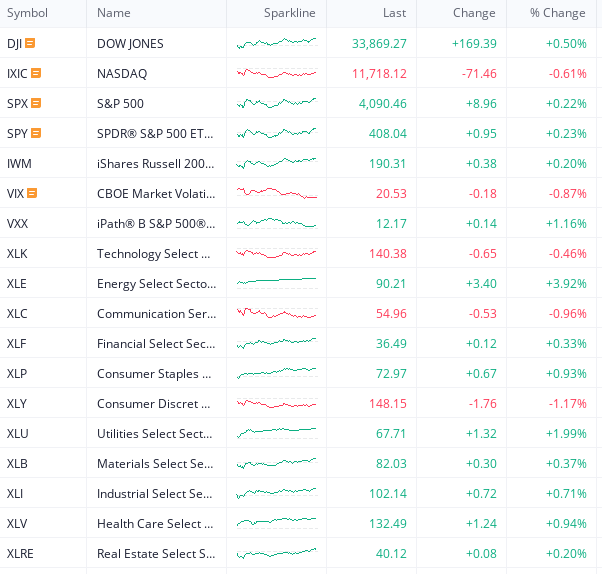This screenshot has width=602, height=574.
Task: Select the IWM symbol
Action: pyautogui.click(x=19, y=164)
